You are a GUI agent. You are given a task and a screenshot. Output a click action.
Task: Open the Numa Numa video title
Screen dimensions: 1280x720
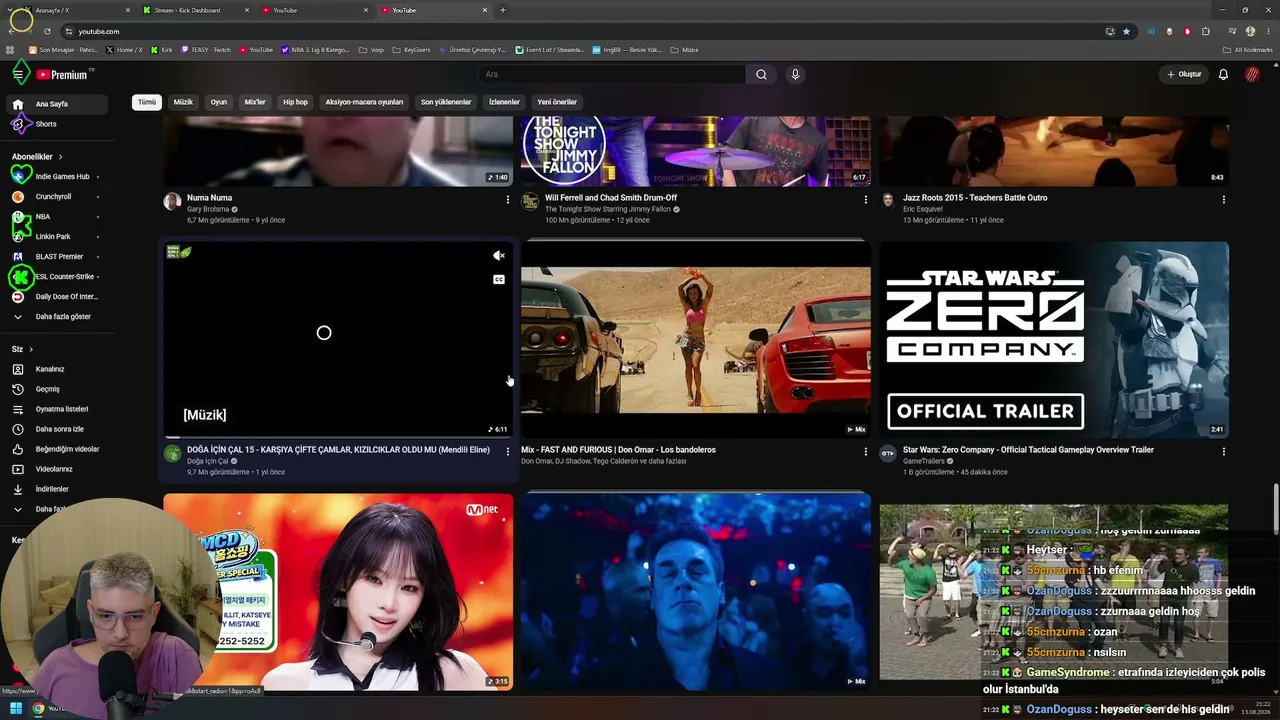(209, 198)
